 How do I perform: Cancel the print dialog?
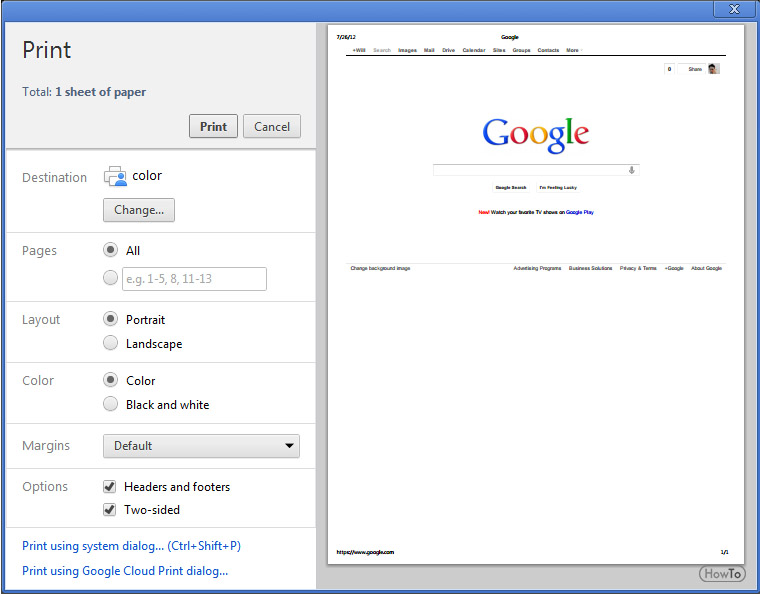coord(272,126)
